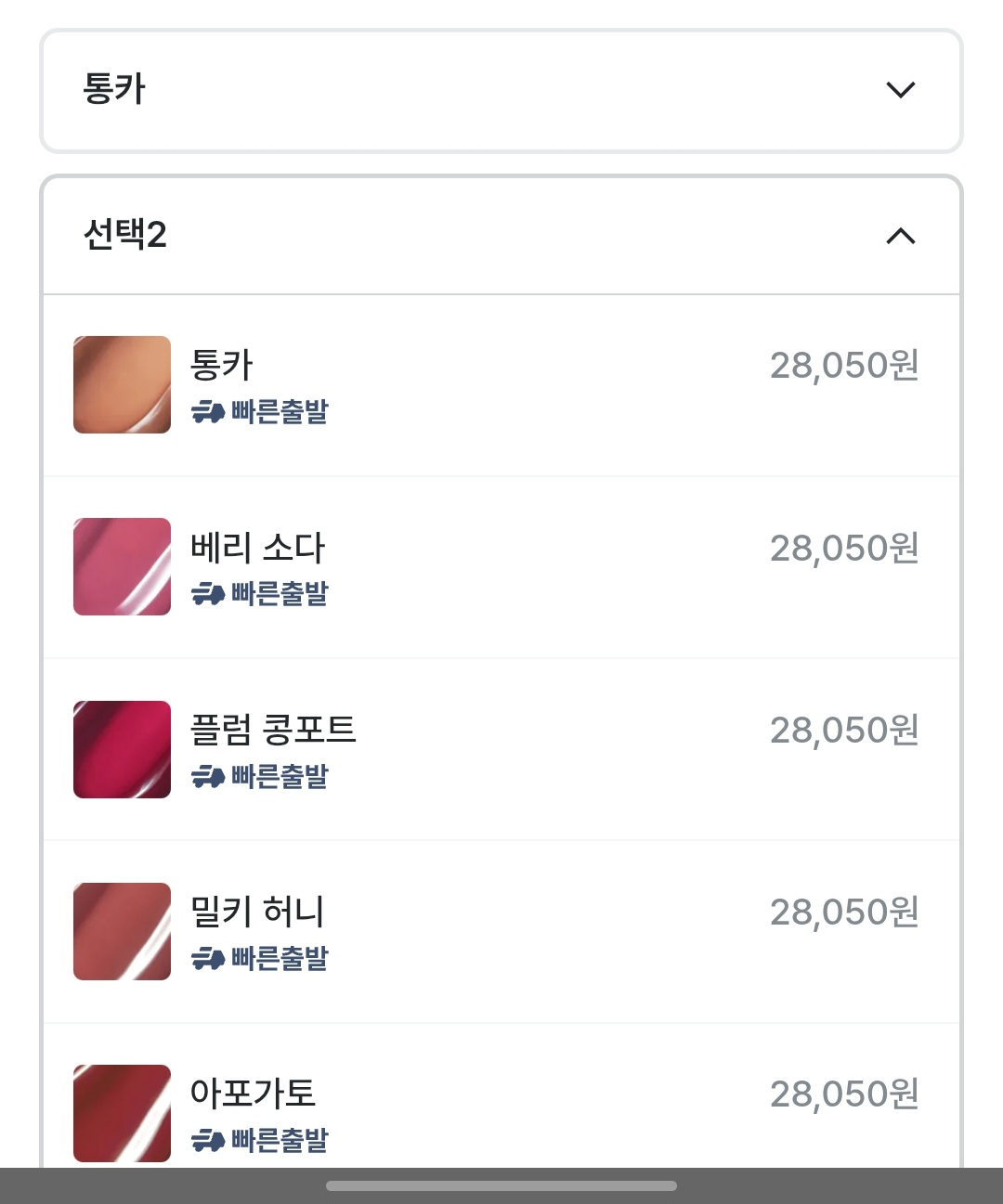
Task: Click the 28,050원 price for 플럼 콩포트
Action: 843,731
